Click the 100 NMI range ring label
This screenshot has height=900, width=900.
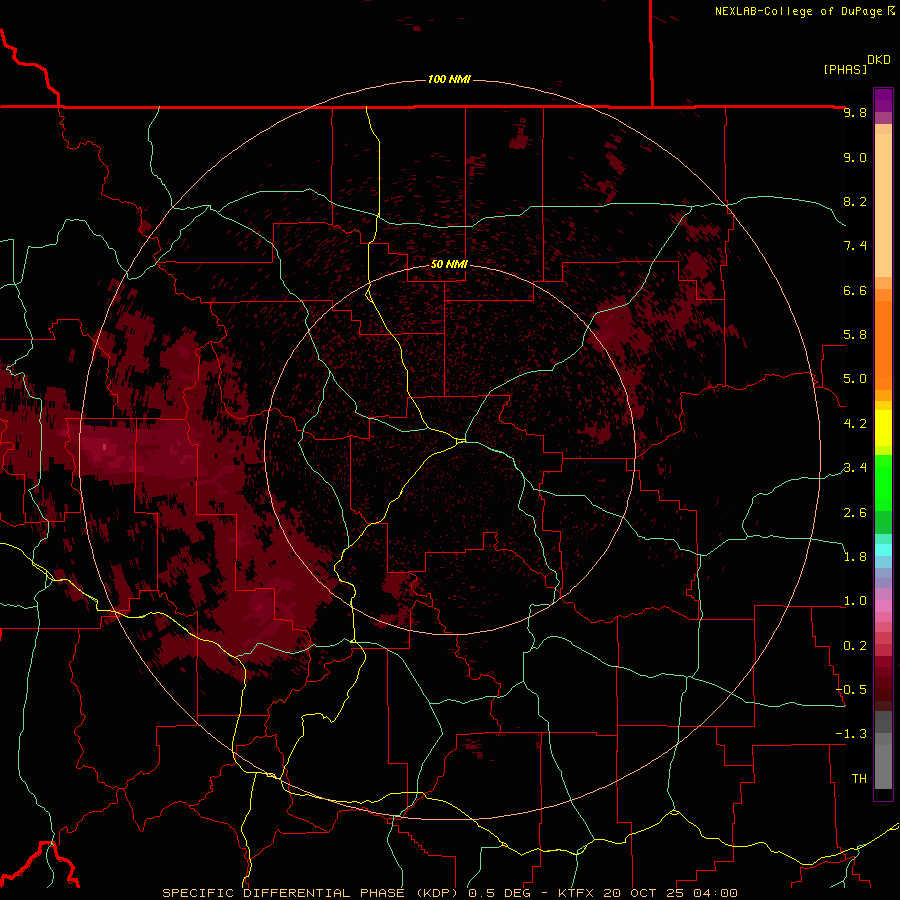point(449,79)
